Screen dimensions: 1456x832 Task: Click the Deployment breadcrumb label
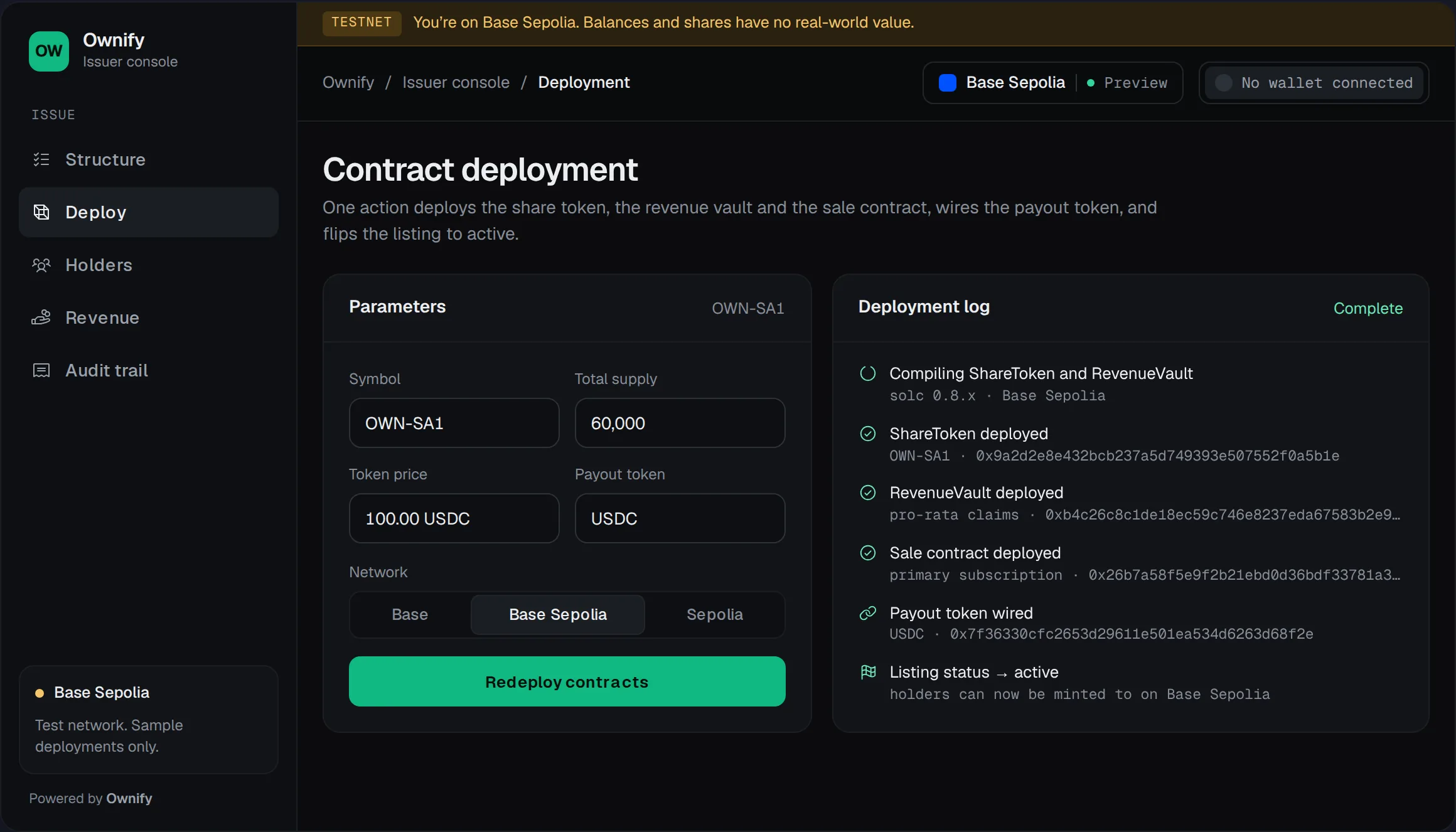point(584,82)
